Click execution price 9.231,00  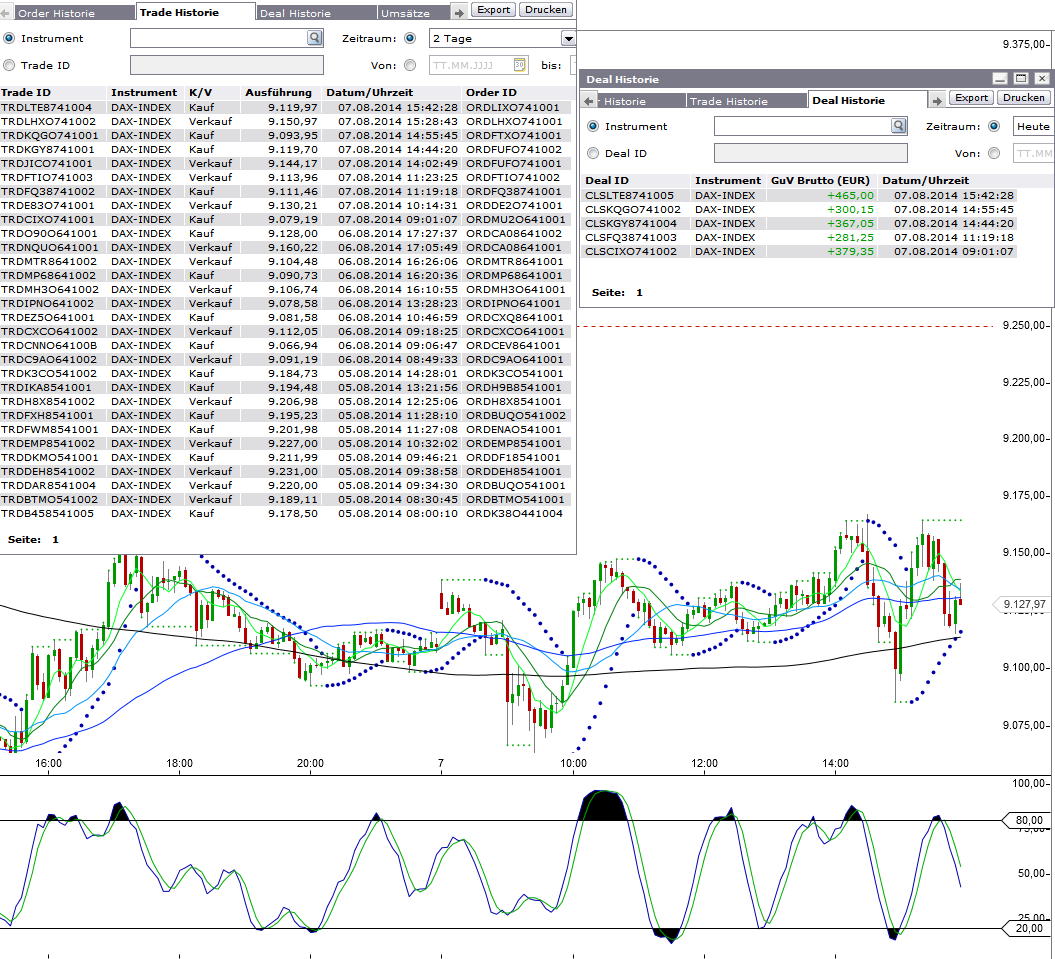tap(292, 472)
